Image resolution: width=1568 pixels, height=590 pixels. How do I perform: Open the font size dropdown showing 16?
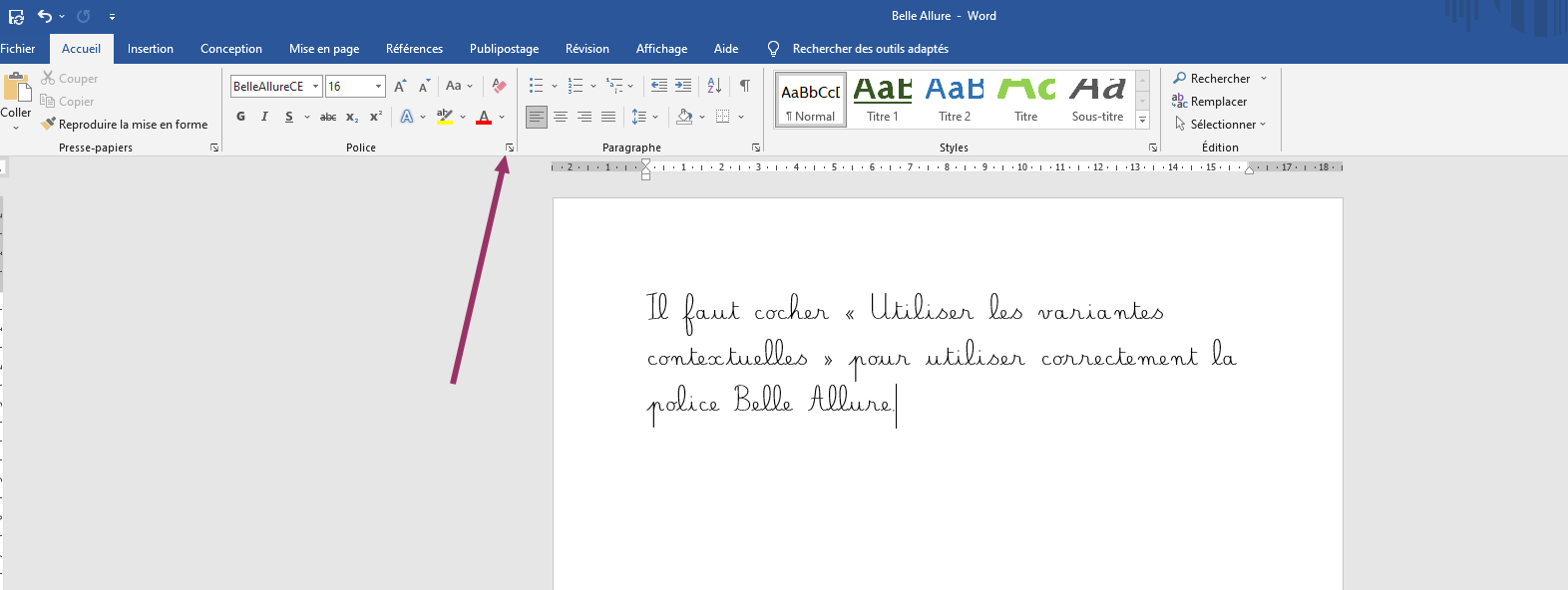click(379, 87)
